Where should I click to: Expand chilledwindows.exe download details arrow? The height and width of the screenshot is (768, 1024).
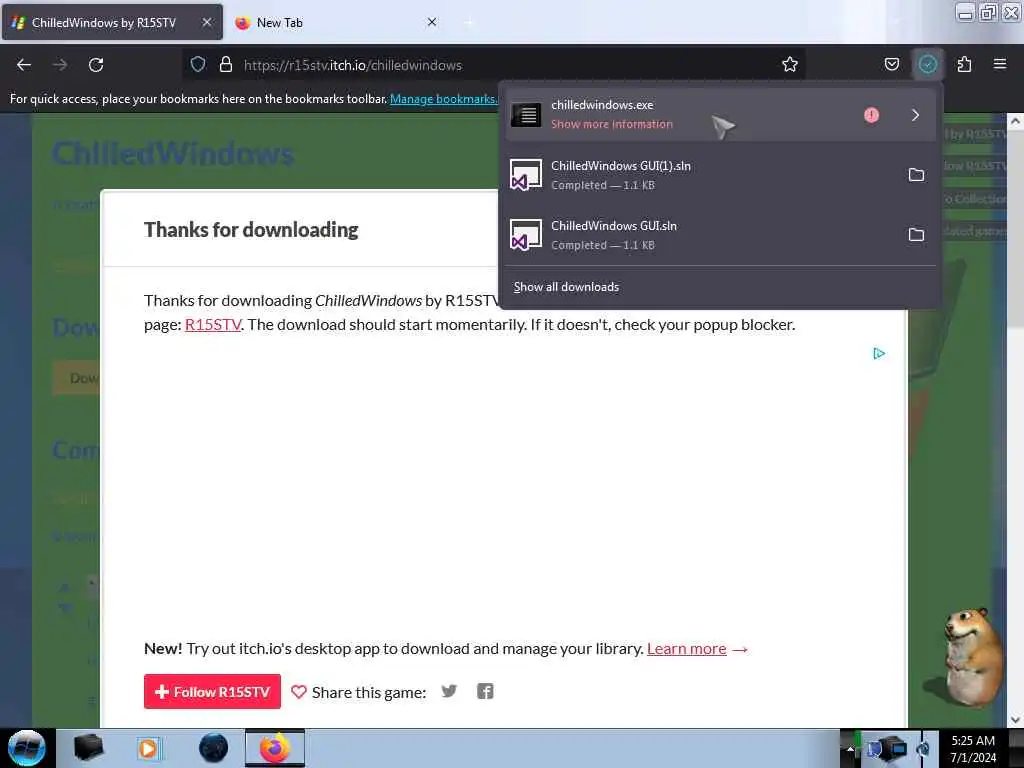coord(915,115)
